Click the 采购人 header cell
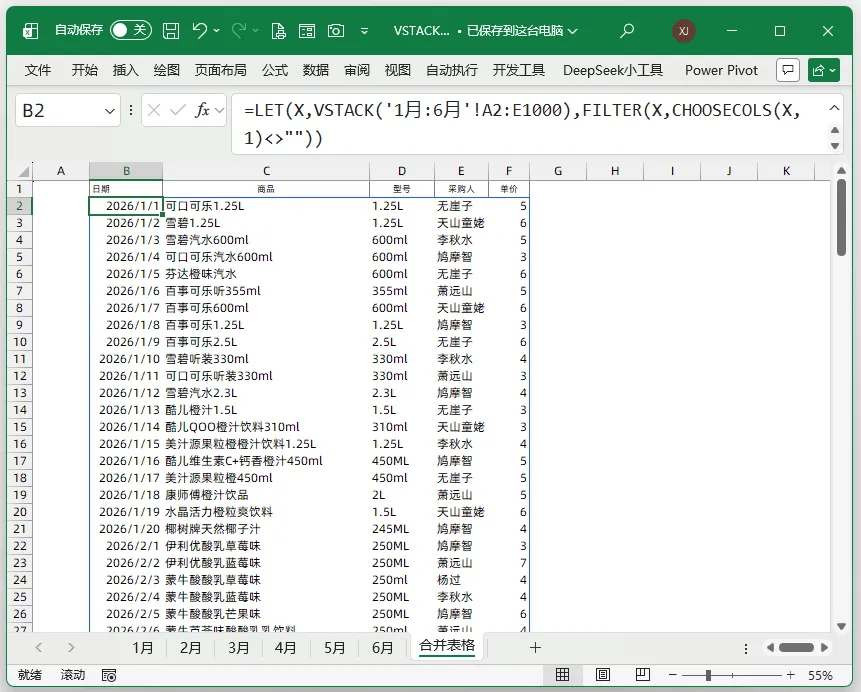This screenshot has height=692, width=861. pyautogui.click(x=461, y=189)
